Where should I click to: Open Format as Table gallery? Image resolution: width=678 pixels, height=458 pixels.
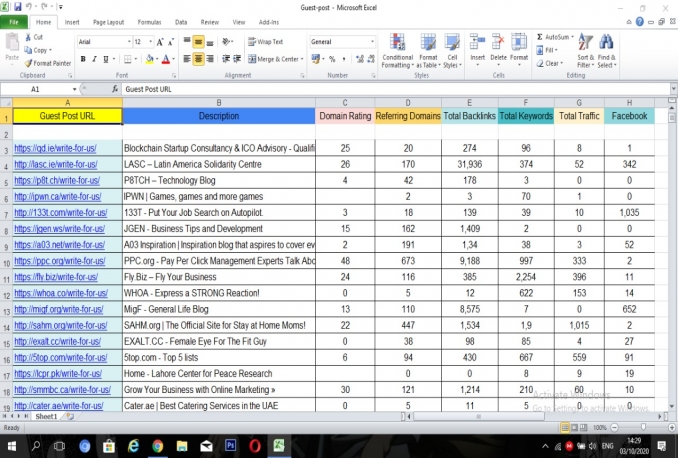coord(427,52)
